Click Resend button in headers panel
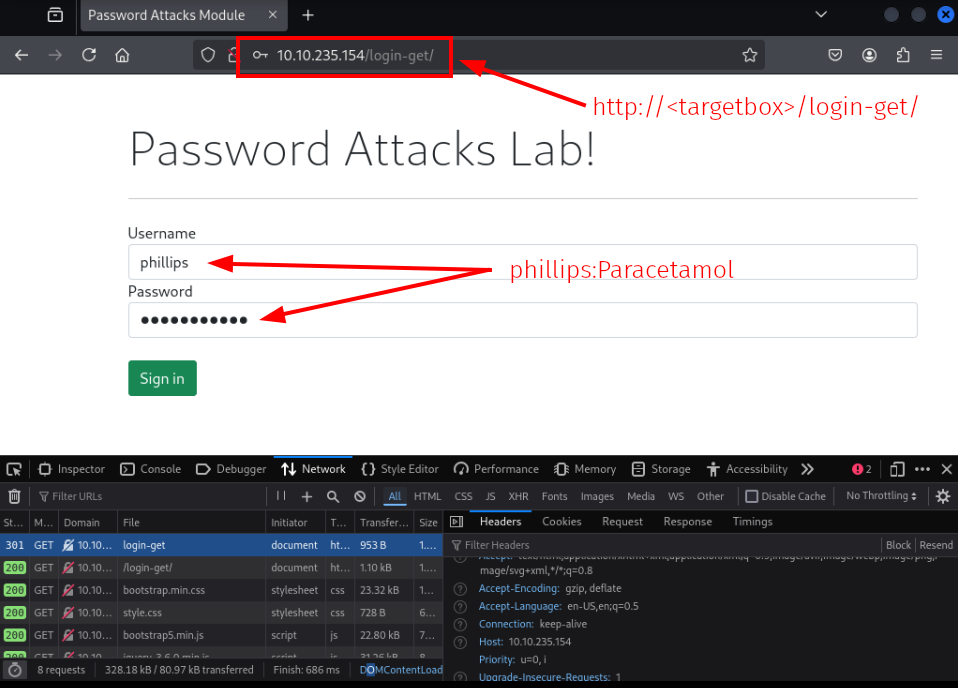Viewport: 958px width, 688px height. (936, 545)
